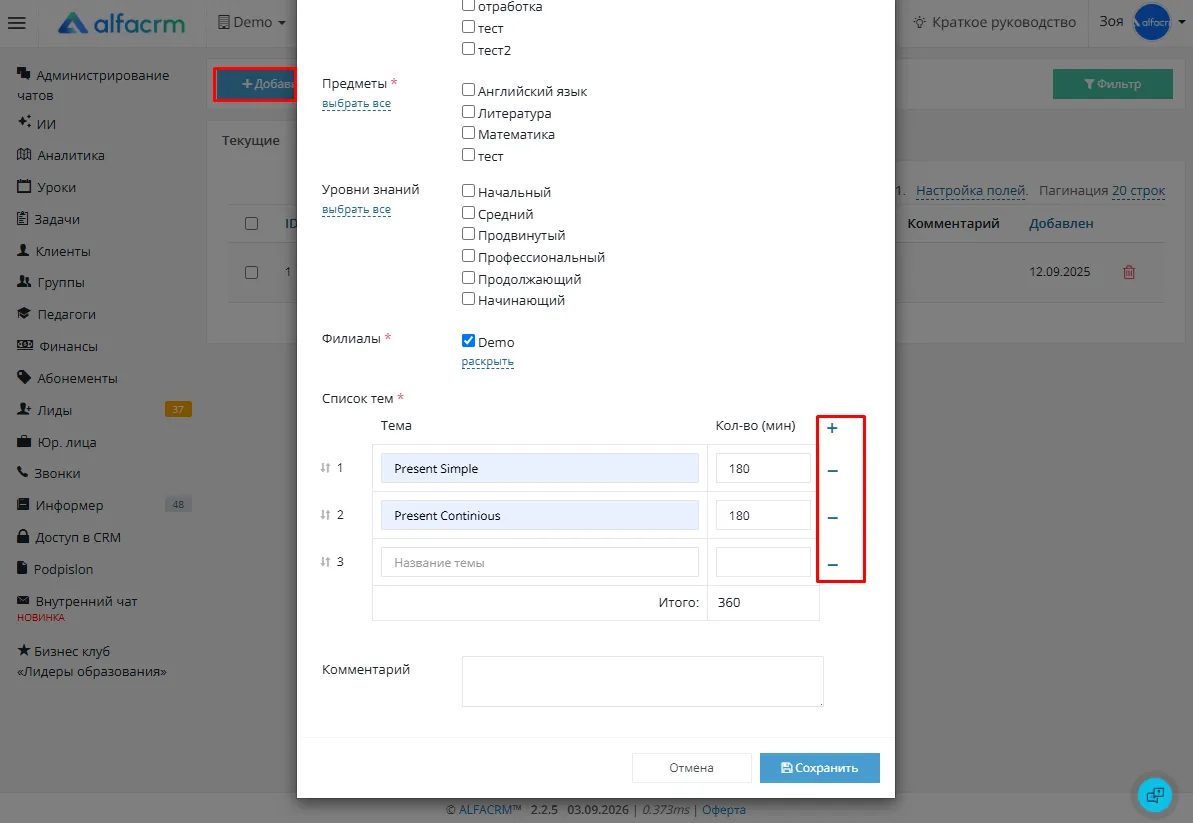1193x823 pixels.
Task: Edit the Present Simple topic name field
Action: coord(539,469)
